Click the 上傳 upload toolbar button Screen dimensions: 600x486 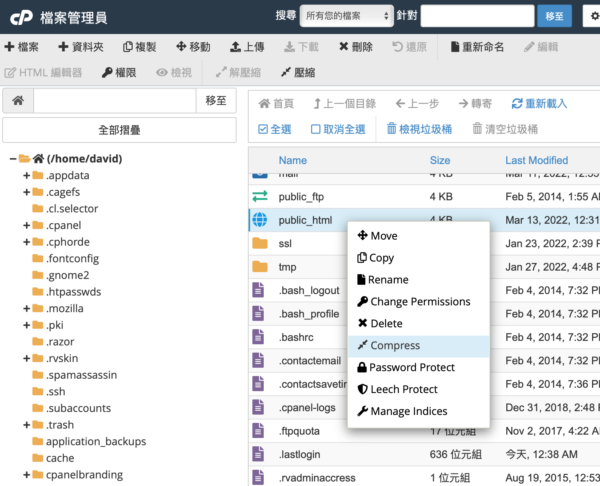(x=247, y=47)
